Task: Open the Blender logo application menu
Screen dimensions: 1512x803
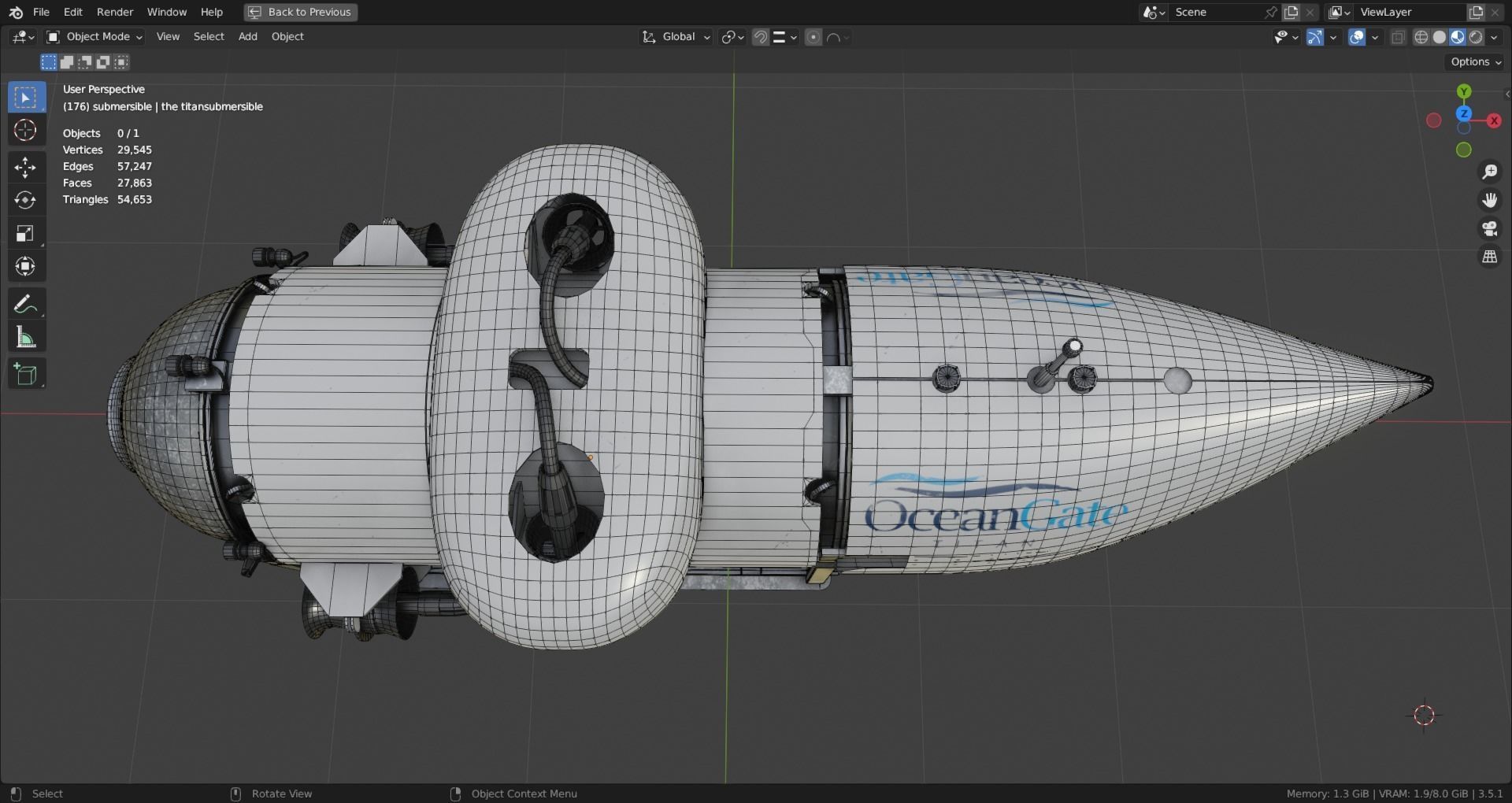Action: 15,12
